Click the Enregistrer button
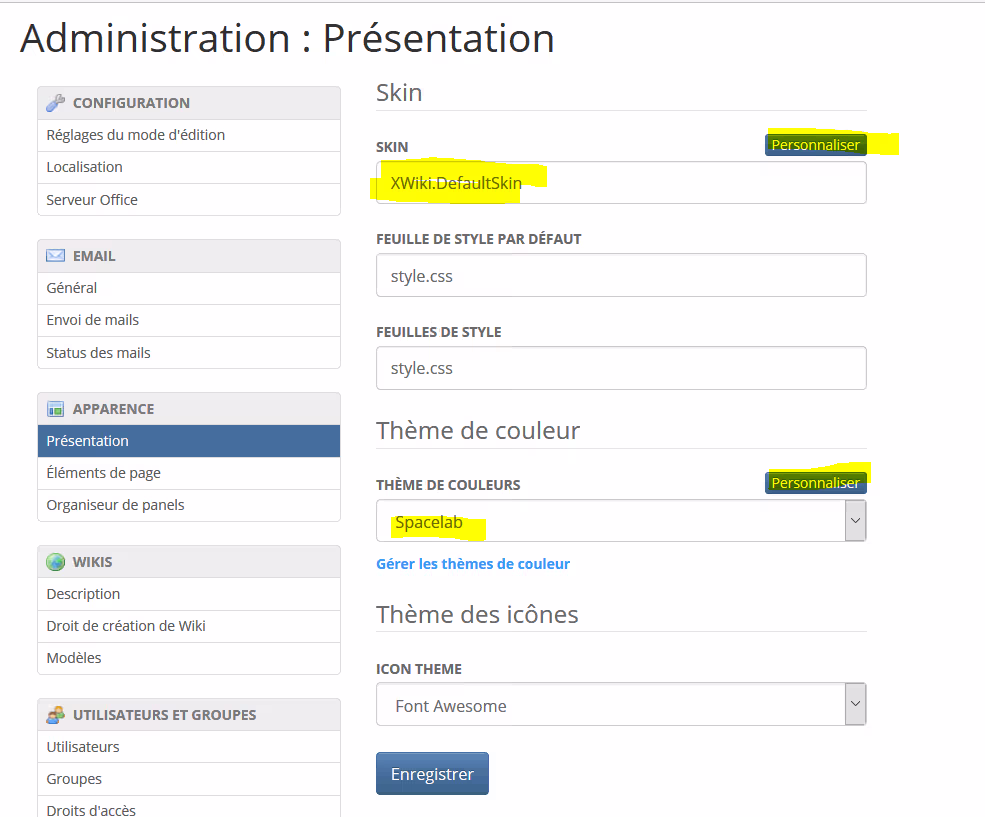985x817 pixels. tap(432, 774)
